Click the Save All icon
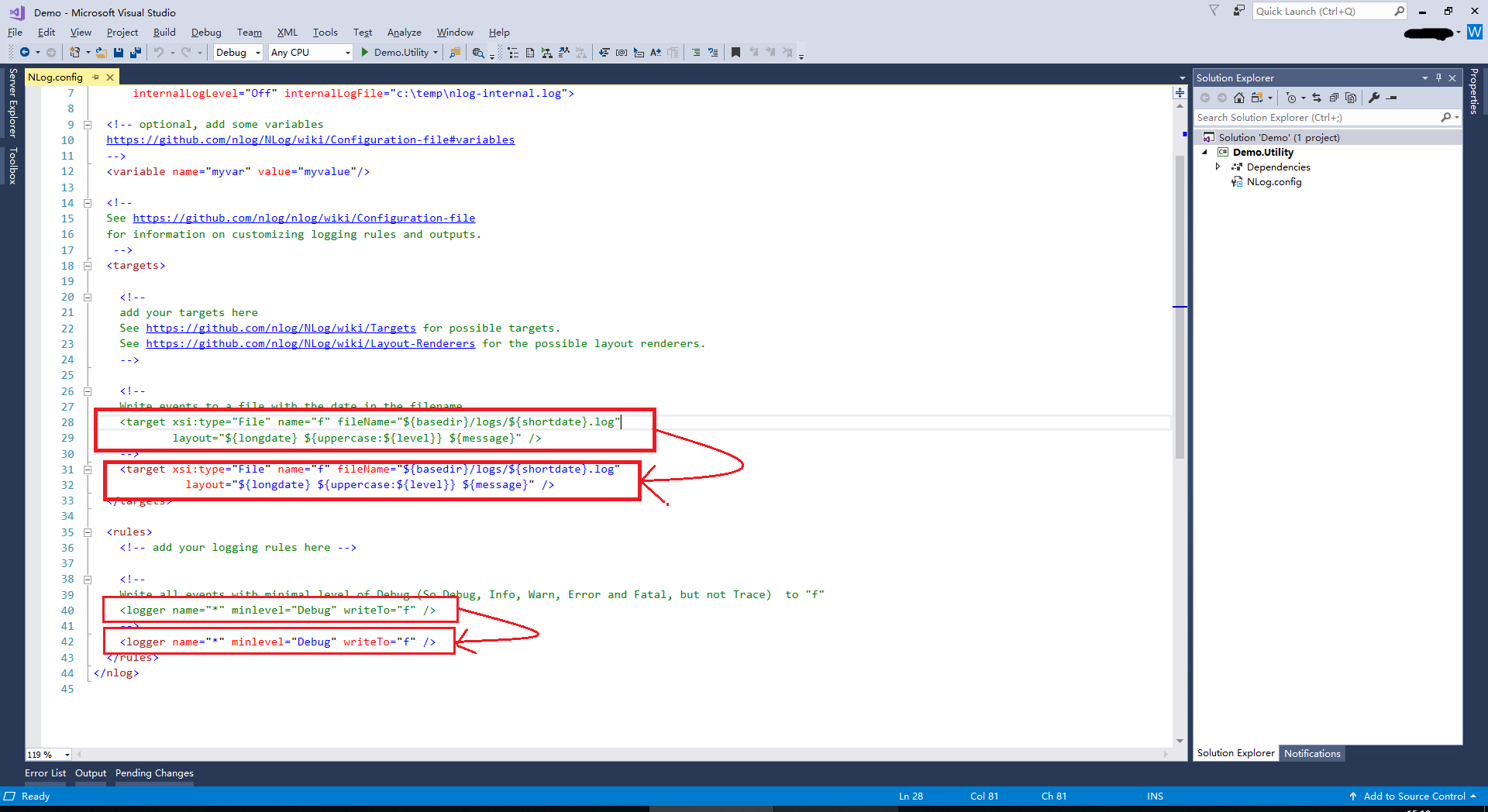Viewport: 1488px width, 812px height. pyautogui.click(x=136, y=53)
